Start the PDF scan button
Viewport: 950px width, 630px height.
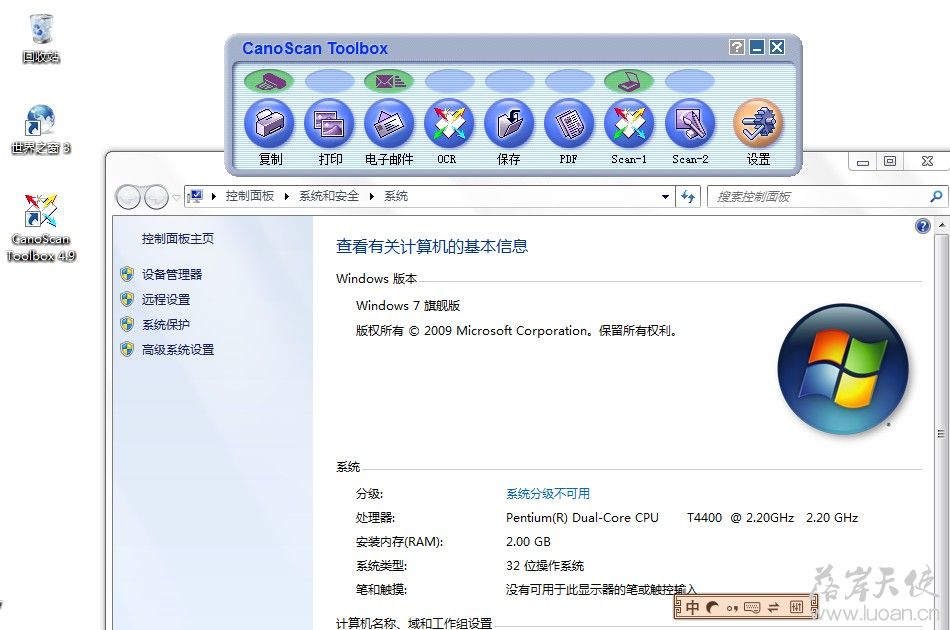(569, 124)
